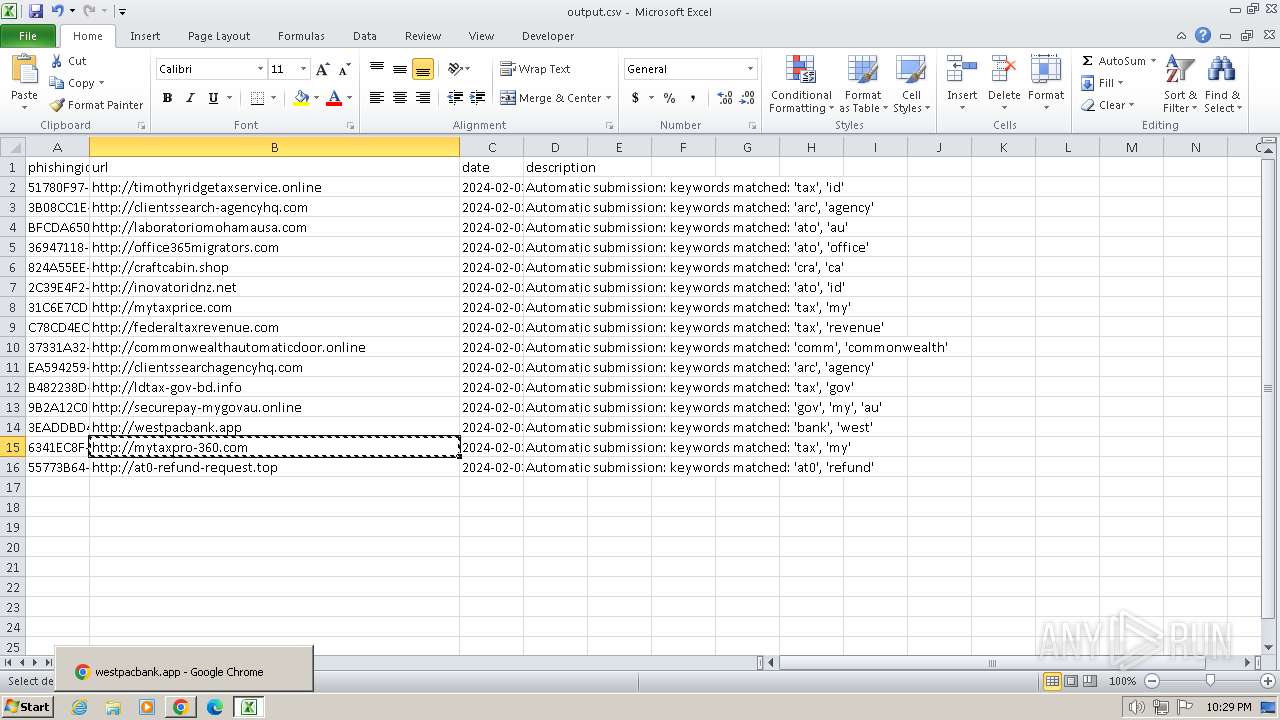The width and height of the screenshot is (1280, 720).
Task: Decrease decimal places
Action: pos(749,98)
